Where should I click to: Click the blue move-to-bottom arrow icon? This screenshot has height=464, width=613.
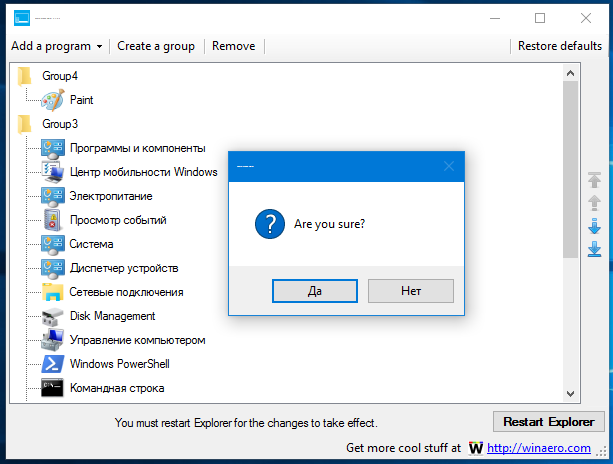pyautogui.click(x=594, y=249)
